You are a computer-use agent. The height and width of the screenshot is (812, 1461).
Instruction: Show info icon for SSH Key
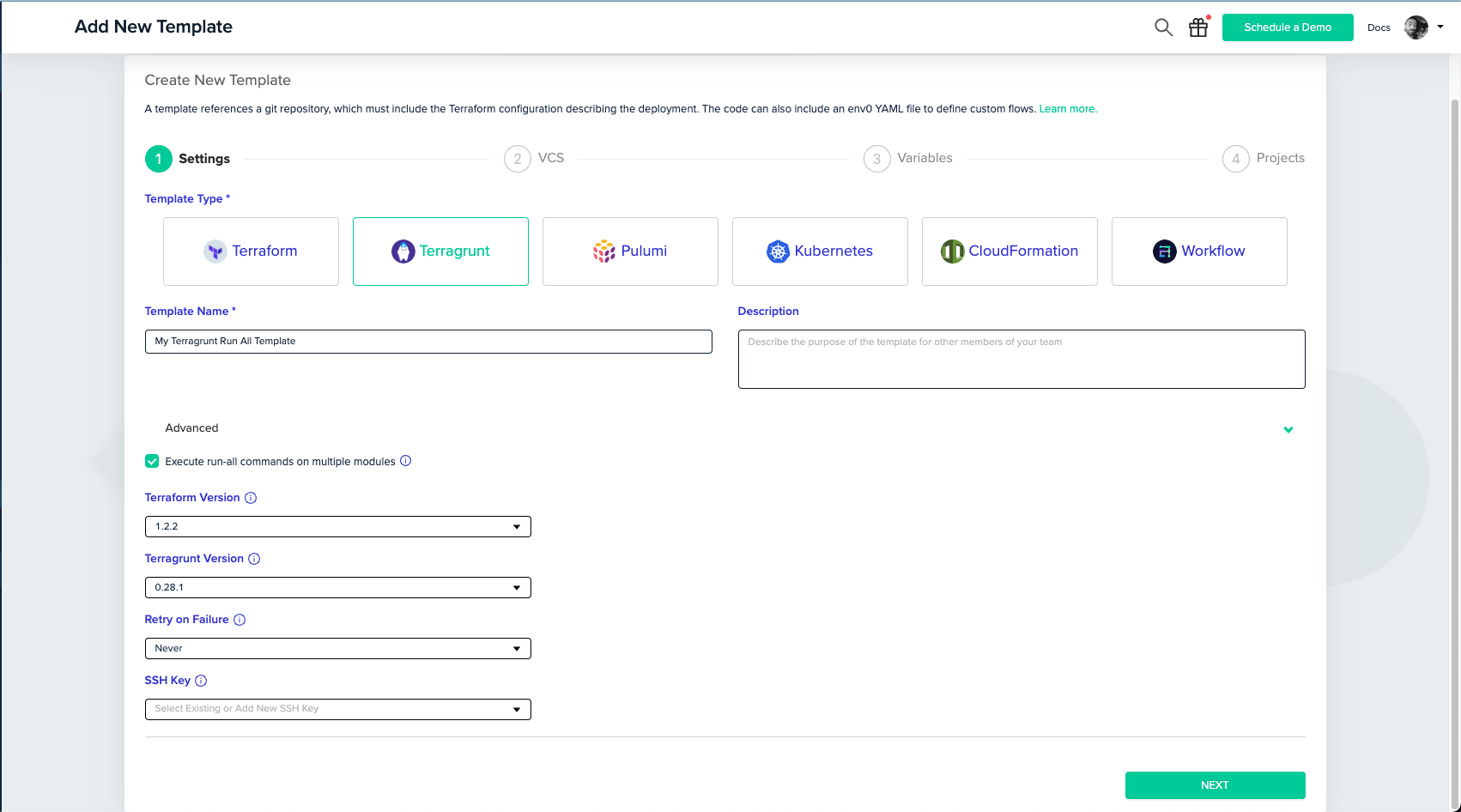201,681
